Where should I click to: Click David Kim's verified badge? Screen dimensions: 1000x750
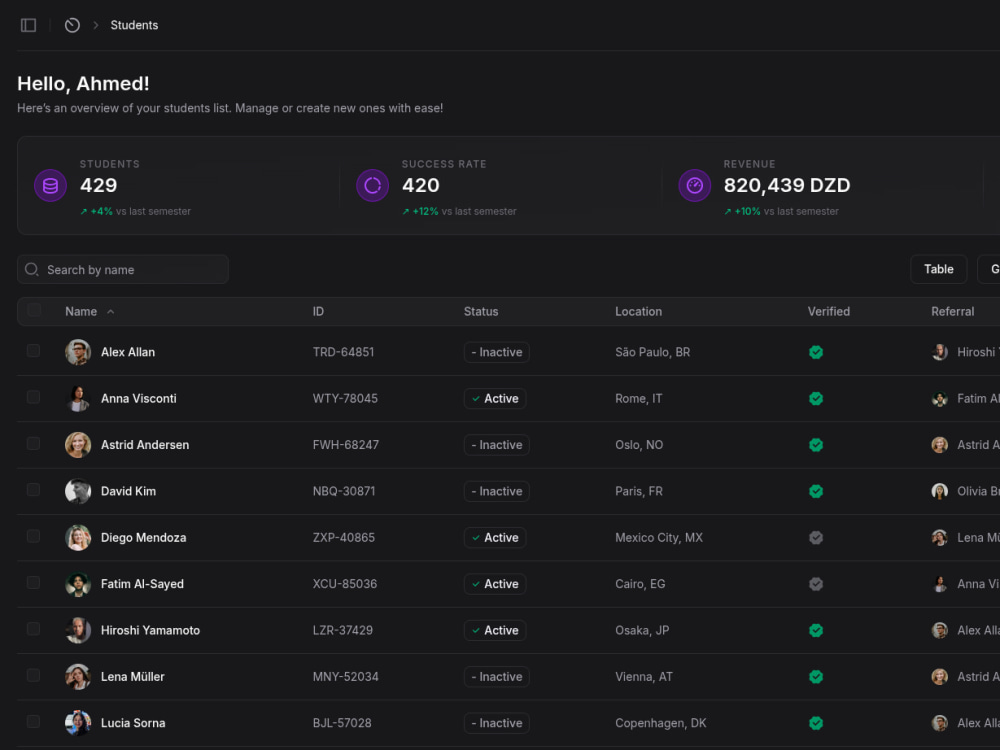point(816,491)
